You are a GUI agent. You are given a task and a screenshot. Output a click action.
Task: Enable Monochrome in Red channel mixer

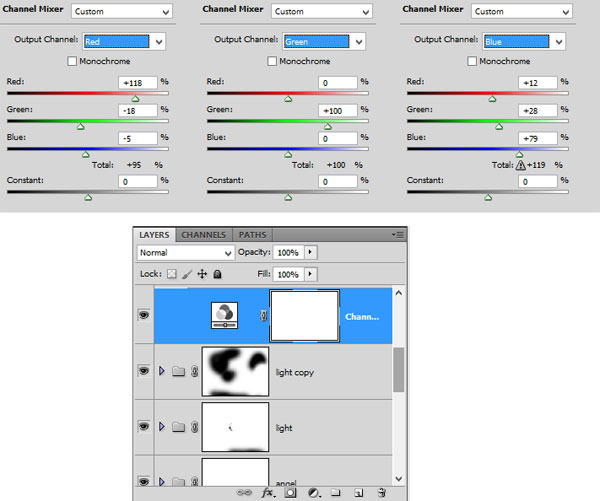click(72, 61)
